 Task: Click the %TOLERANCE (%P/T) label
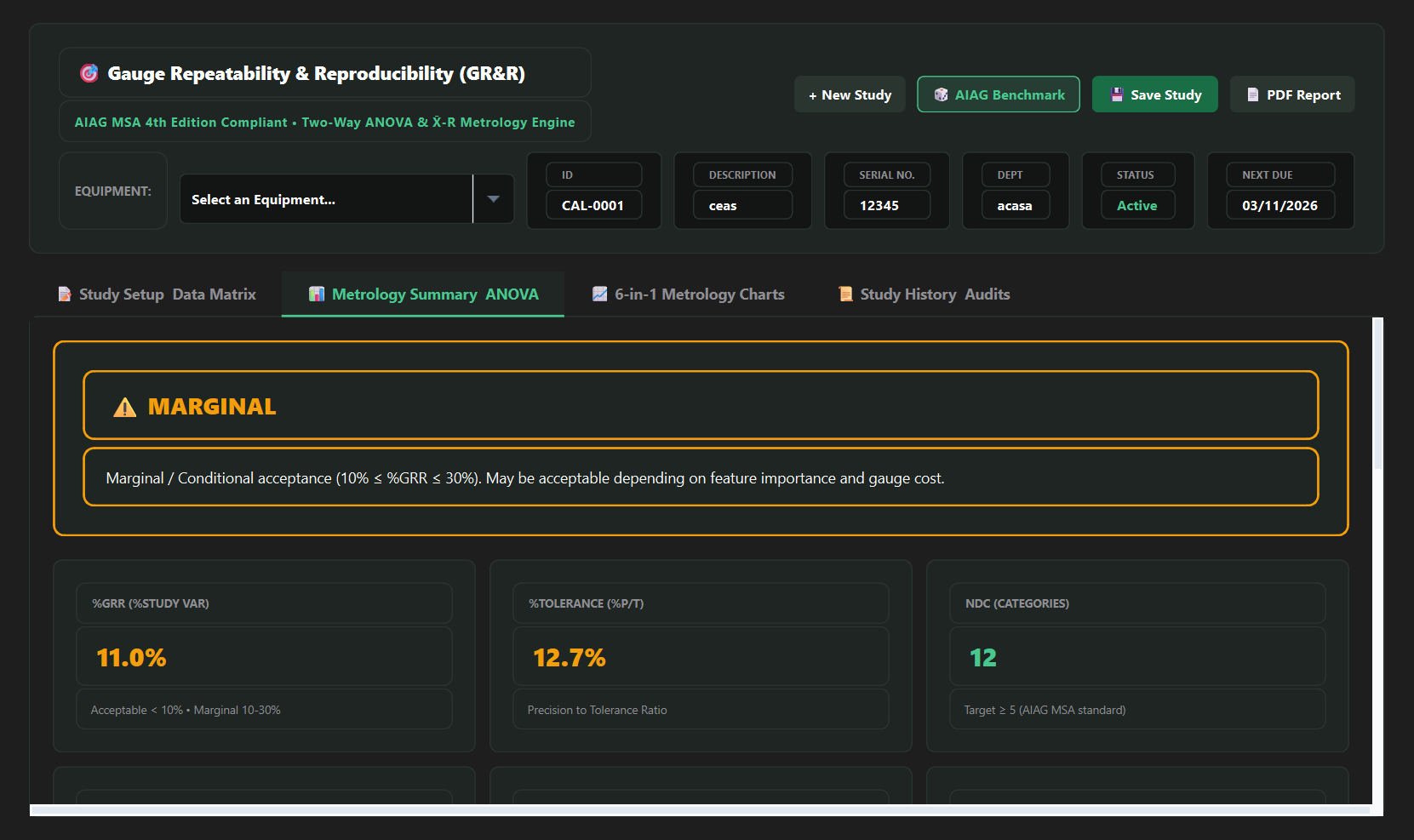point(587,603)
